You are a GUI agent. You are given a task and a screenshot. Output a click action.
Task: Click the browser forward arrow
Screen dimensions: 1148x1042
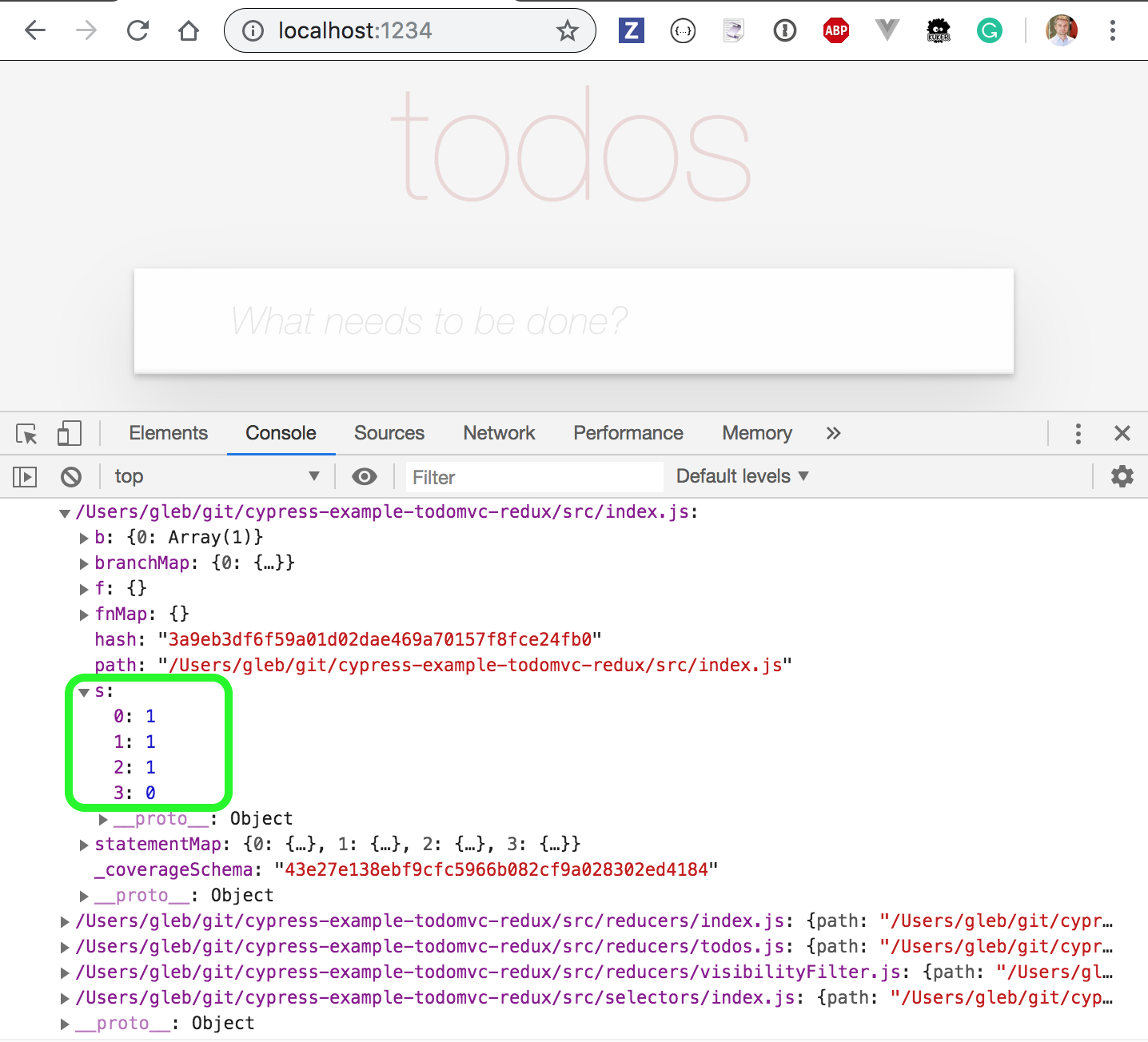coord(86,31)
